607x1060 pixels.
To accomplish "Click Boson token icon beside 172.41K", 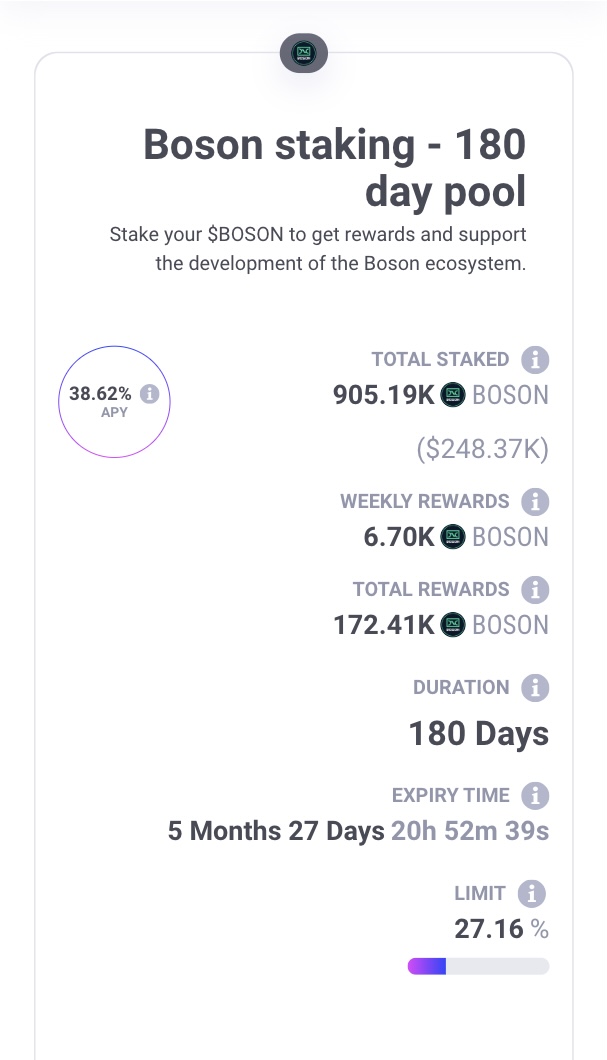I will tap(453, 625).
